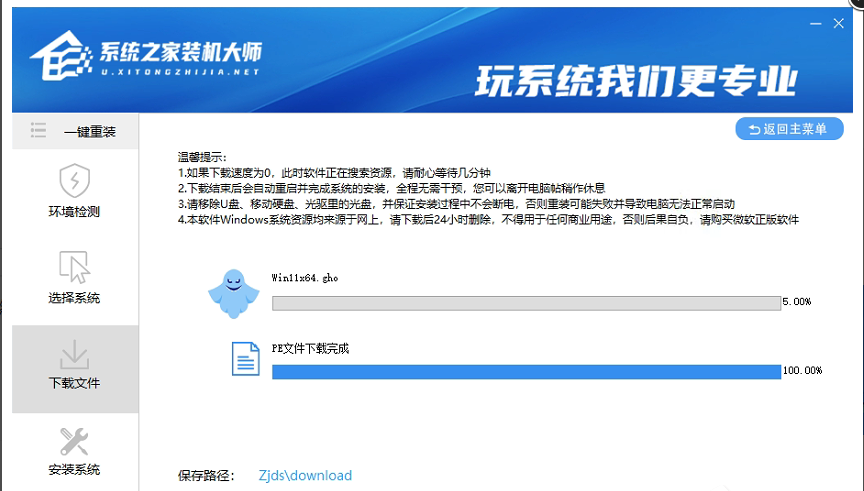
Task: Click the document icon beside PE文件下载完成
Action: pyautogui.click(x=245, y=358)
